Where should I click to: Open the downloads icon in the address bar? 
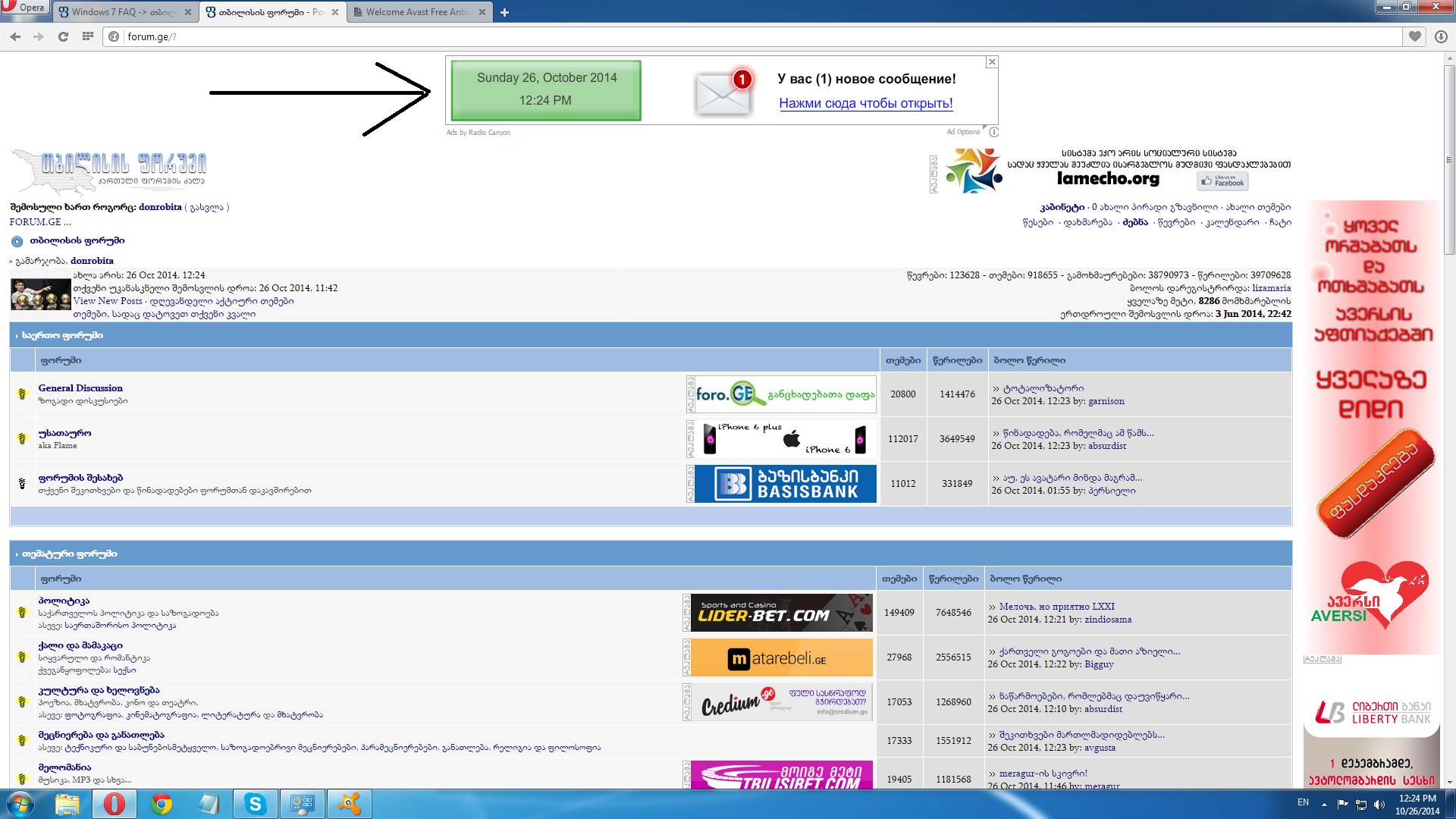point(1441,36)
